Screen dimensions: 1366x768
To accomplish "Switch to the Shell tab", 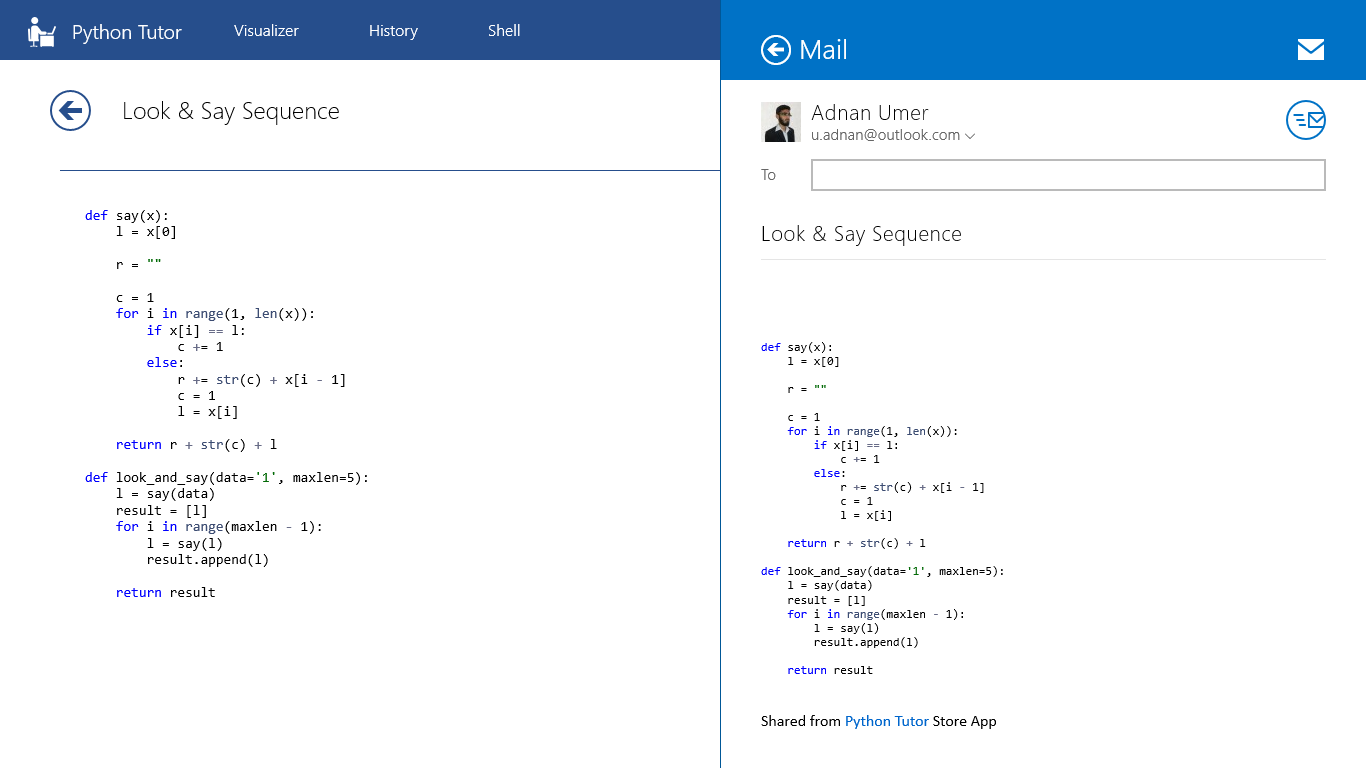I will [504, 31].
